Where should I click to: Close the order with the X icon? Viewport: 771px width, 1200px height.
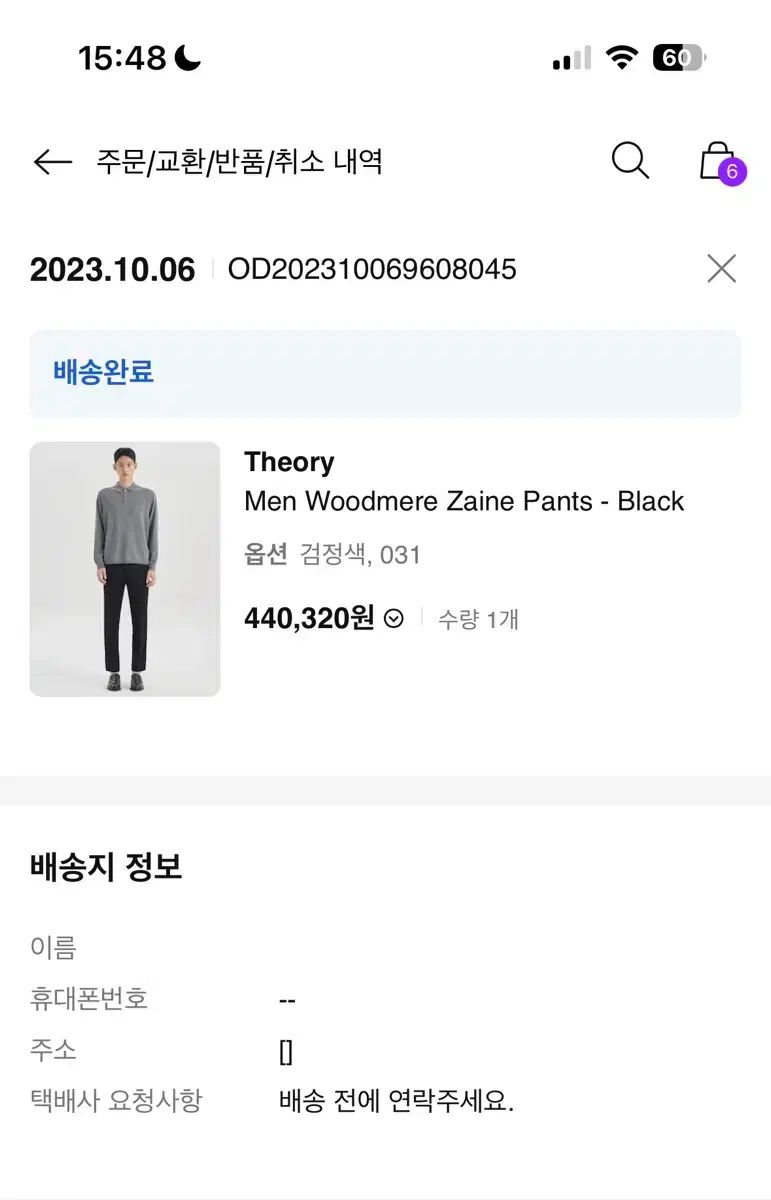[721, 269]
